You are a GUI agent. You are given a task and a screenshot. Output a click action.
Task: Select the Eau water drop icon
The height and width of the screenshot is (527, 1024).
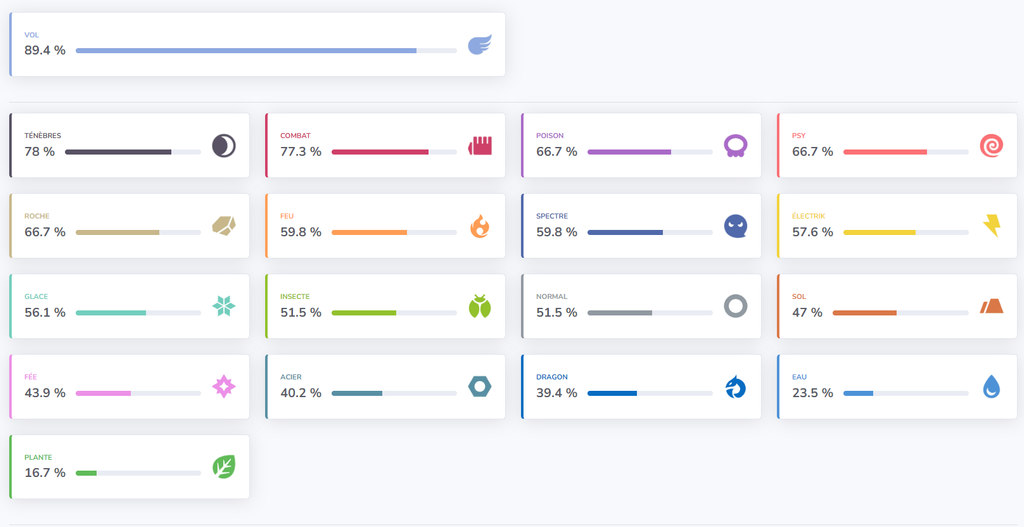pos(991,387)
